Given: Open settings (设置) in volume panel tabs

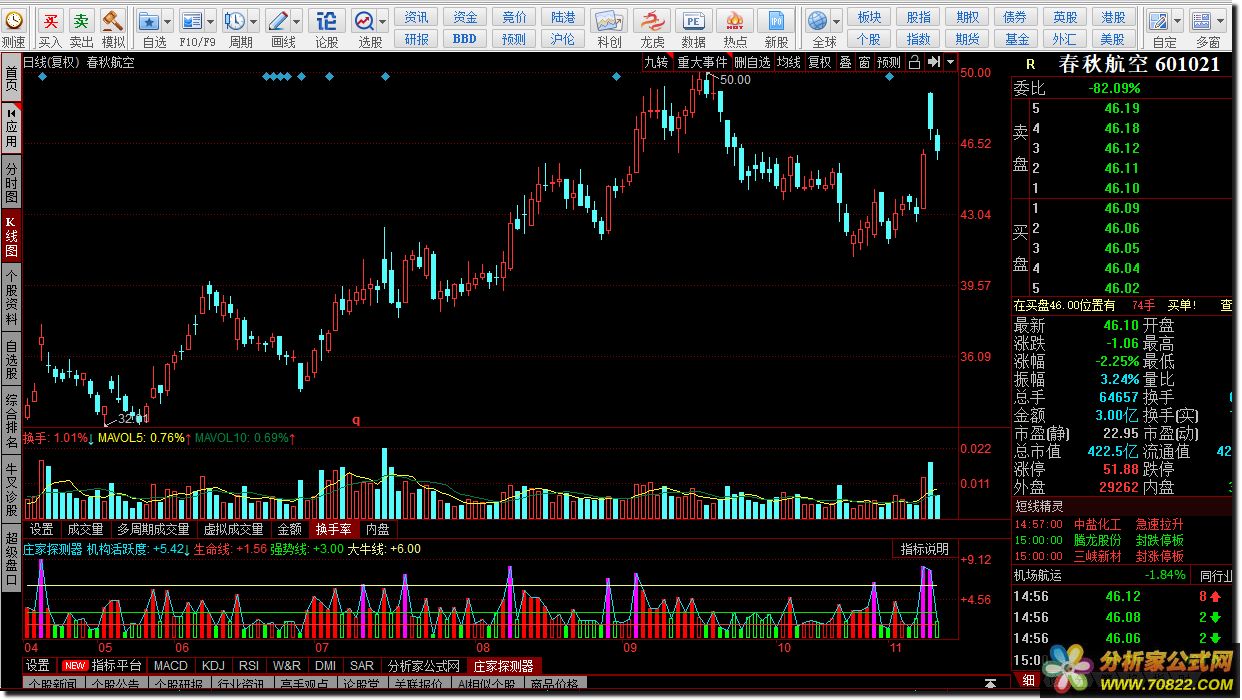Looking at the screenshot, I should click(42, 529).
